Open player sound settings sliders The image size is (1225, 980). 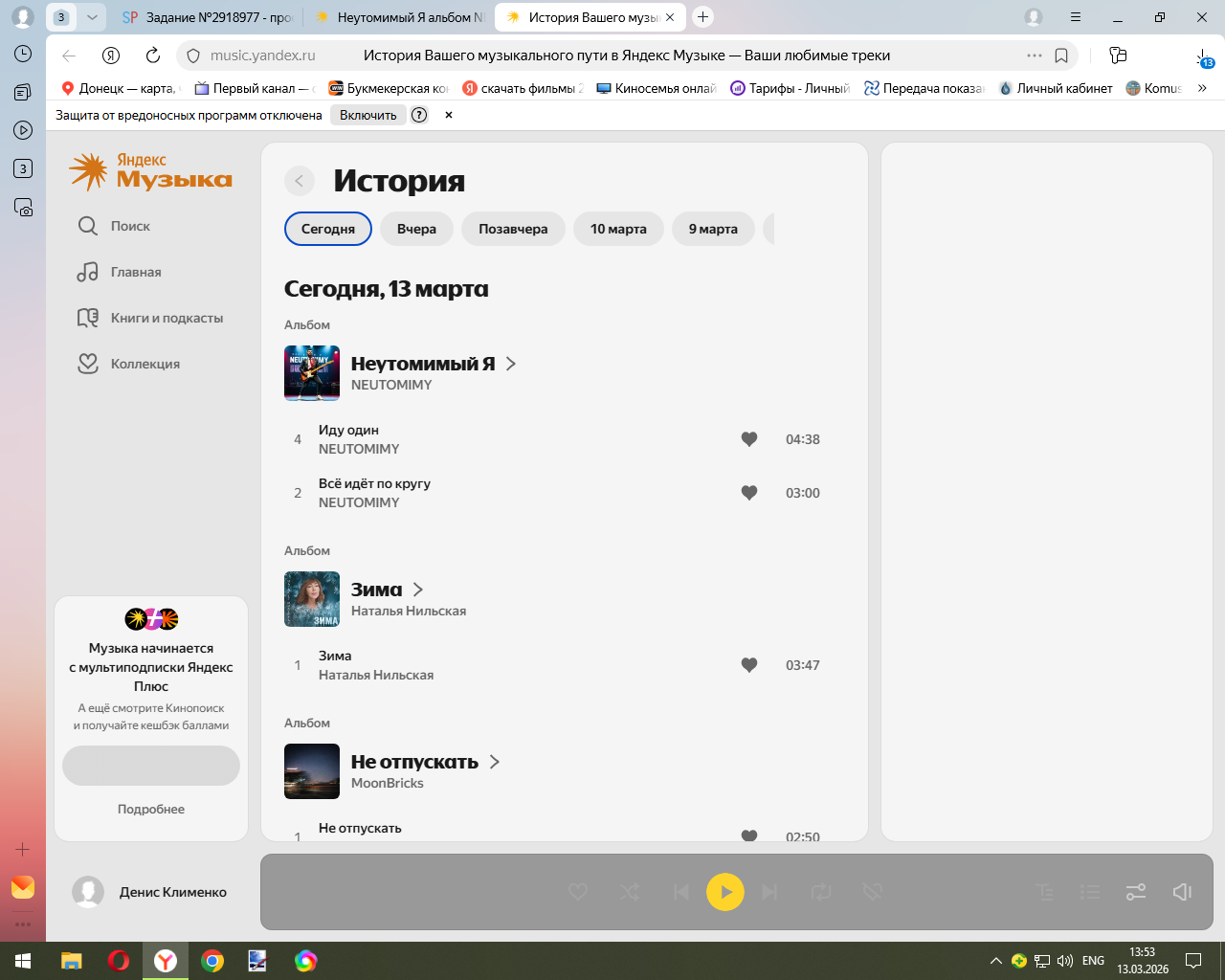point(1136,892)
